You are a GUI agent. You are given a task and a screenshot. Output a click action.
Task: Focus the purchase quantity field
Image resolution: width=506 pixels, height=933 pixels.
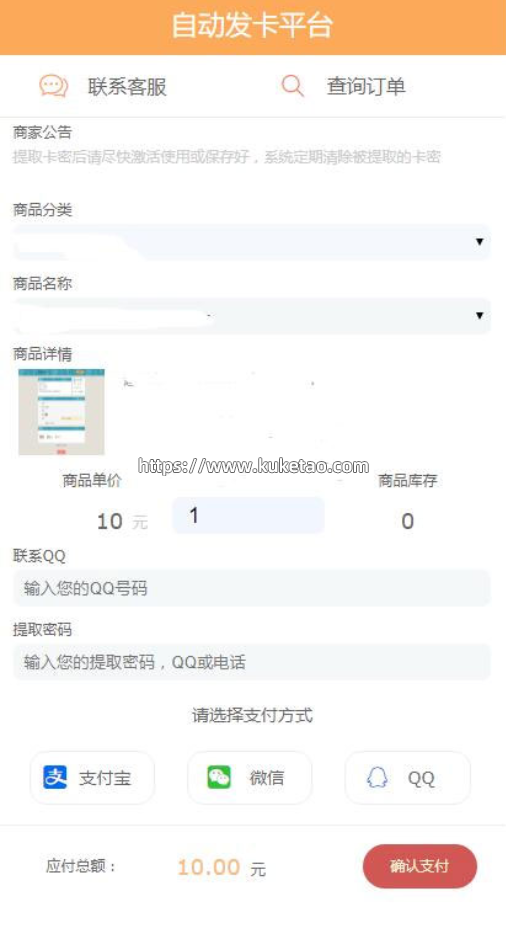tap(249, 515)
